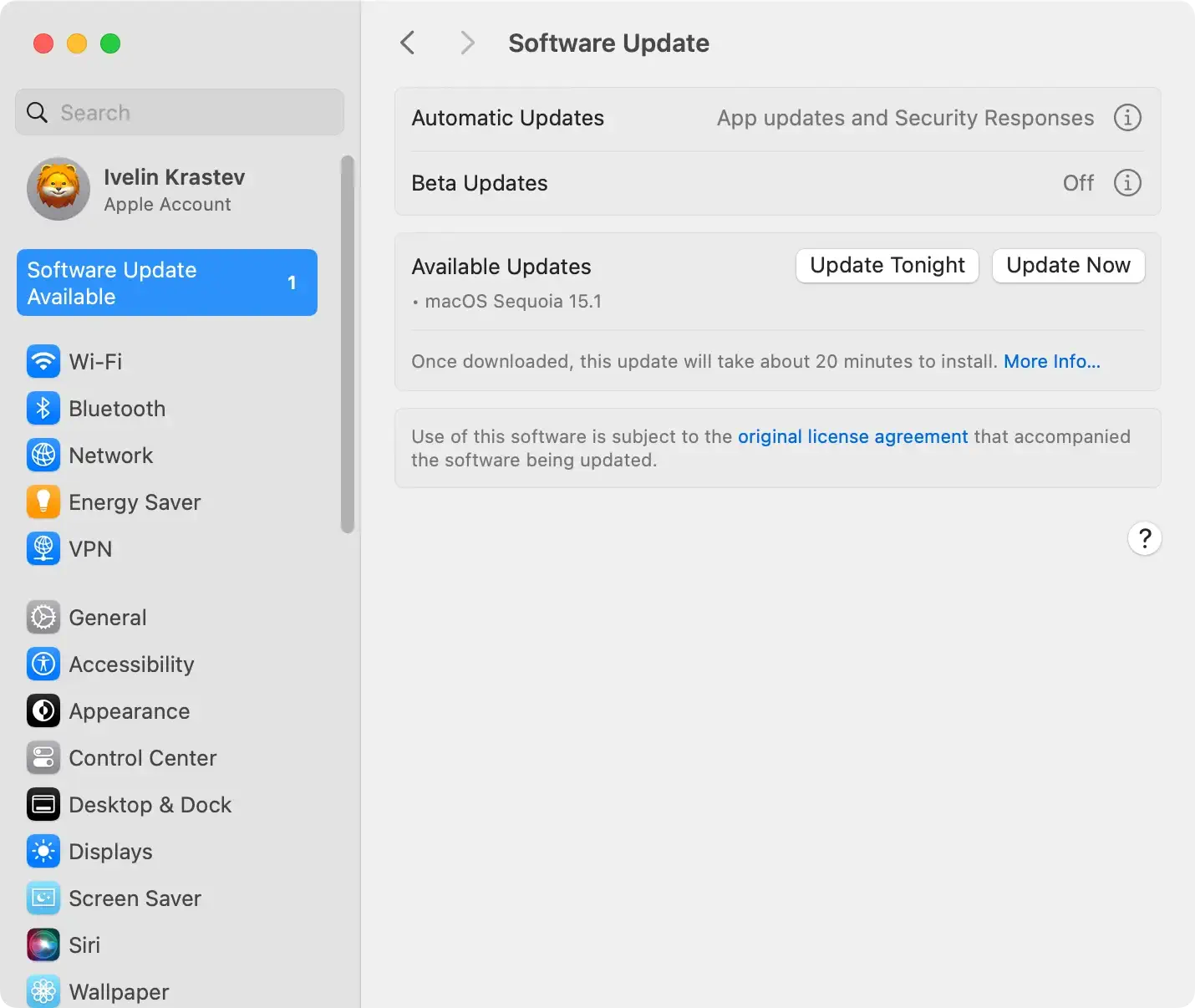Open the More Info… link
The width and height of the screenshot is (1195, 1008).
[x=1052, y=361]
